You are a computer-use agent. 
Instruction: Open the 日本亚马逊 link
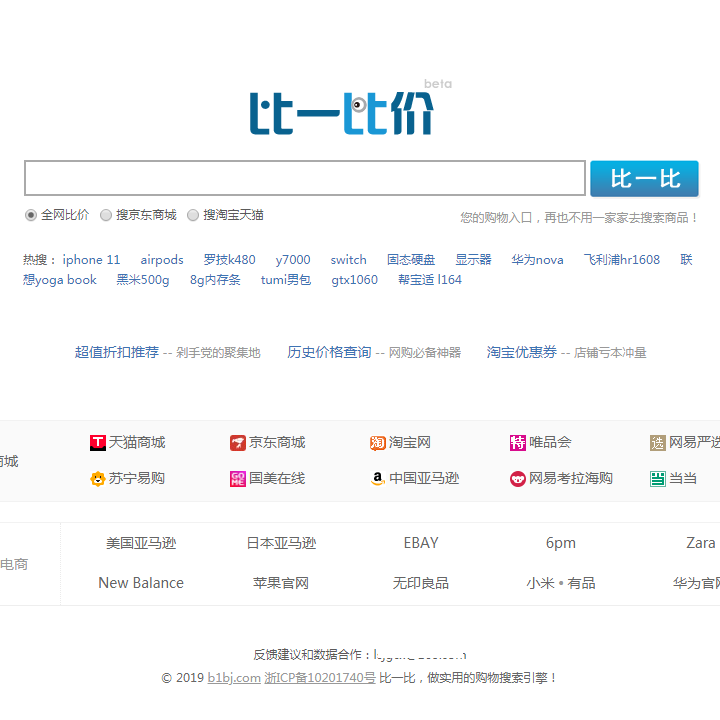[281, 543]
